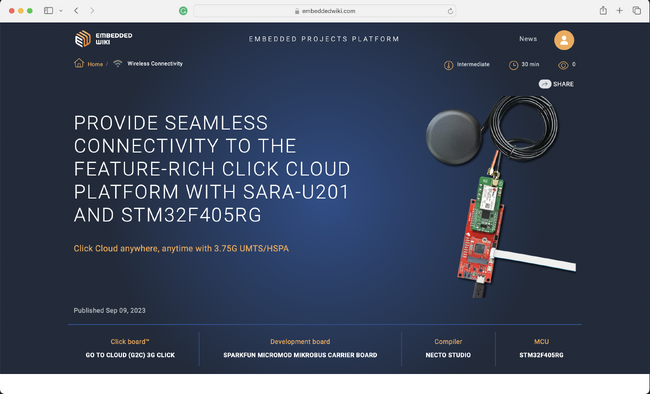Click the SHARE button label

coord(563,84)
